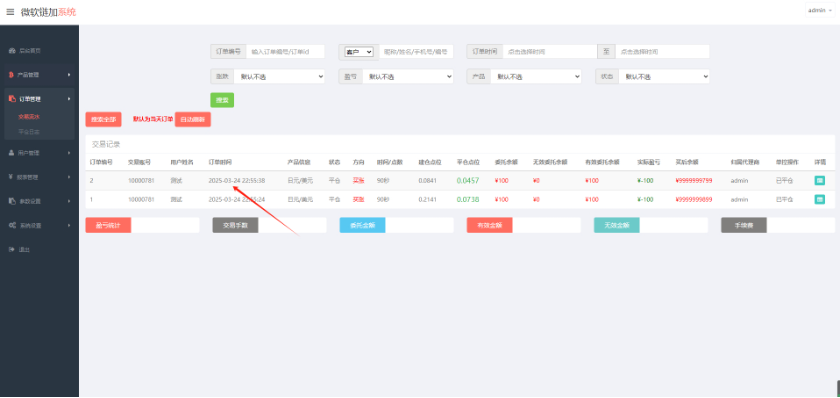The image size is (840, 398).
Task: Click the 交易记录 panel title
Action: tap(106, 145)
